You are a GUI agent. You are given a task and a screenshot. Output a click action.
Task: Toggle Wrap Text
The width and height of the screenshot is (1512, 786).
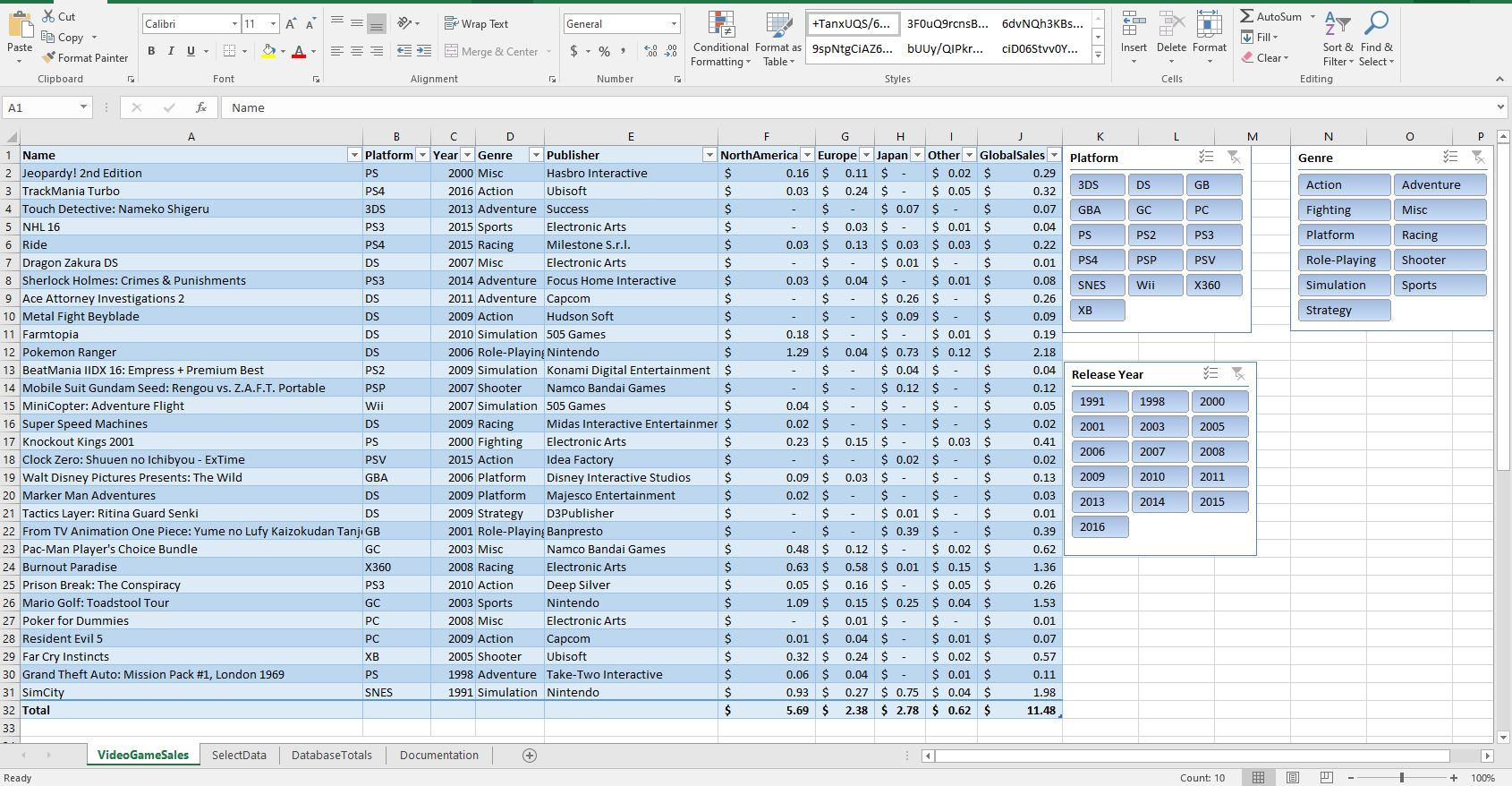click(x=476, y=23)
